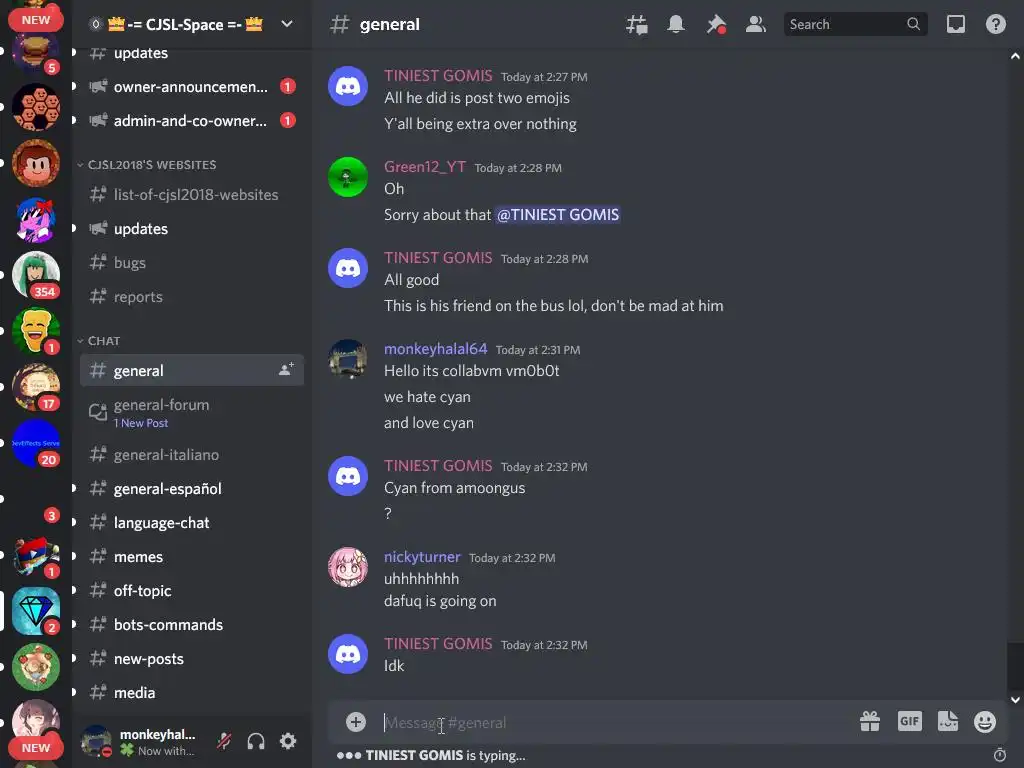The width and height of the screenshot is (1024, 768).
Task: Click the @TINIEST GOMIS mention
Action: pyautogui.click(x=558, y=215)
